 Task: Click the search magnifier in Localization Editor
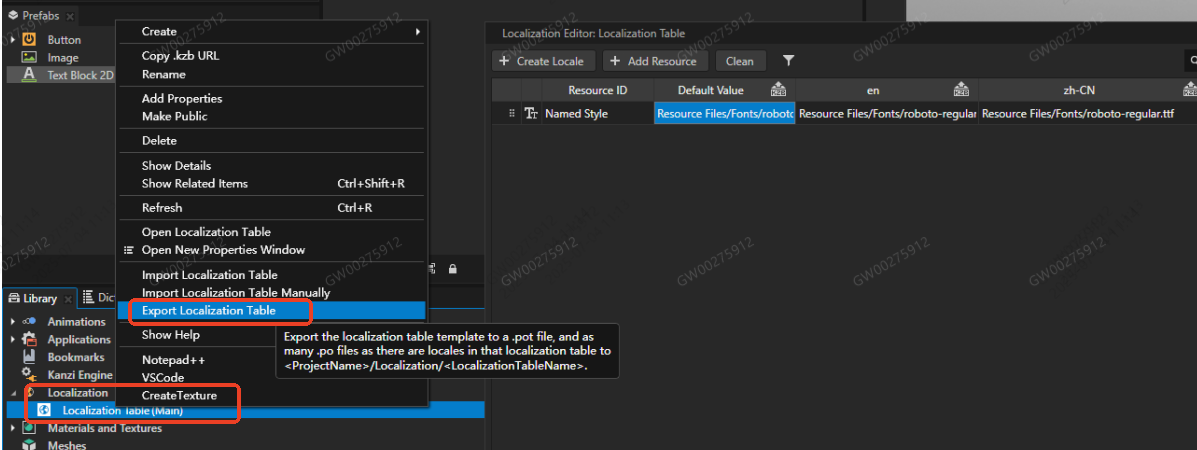[x=1192, y=60]
